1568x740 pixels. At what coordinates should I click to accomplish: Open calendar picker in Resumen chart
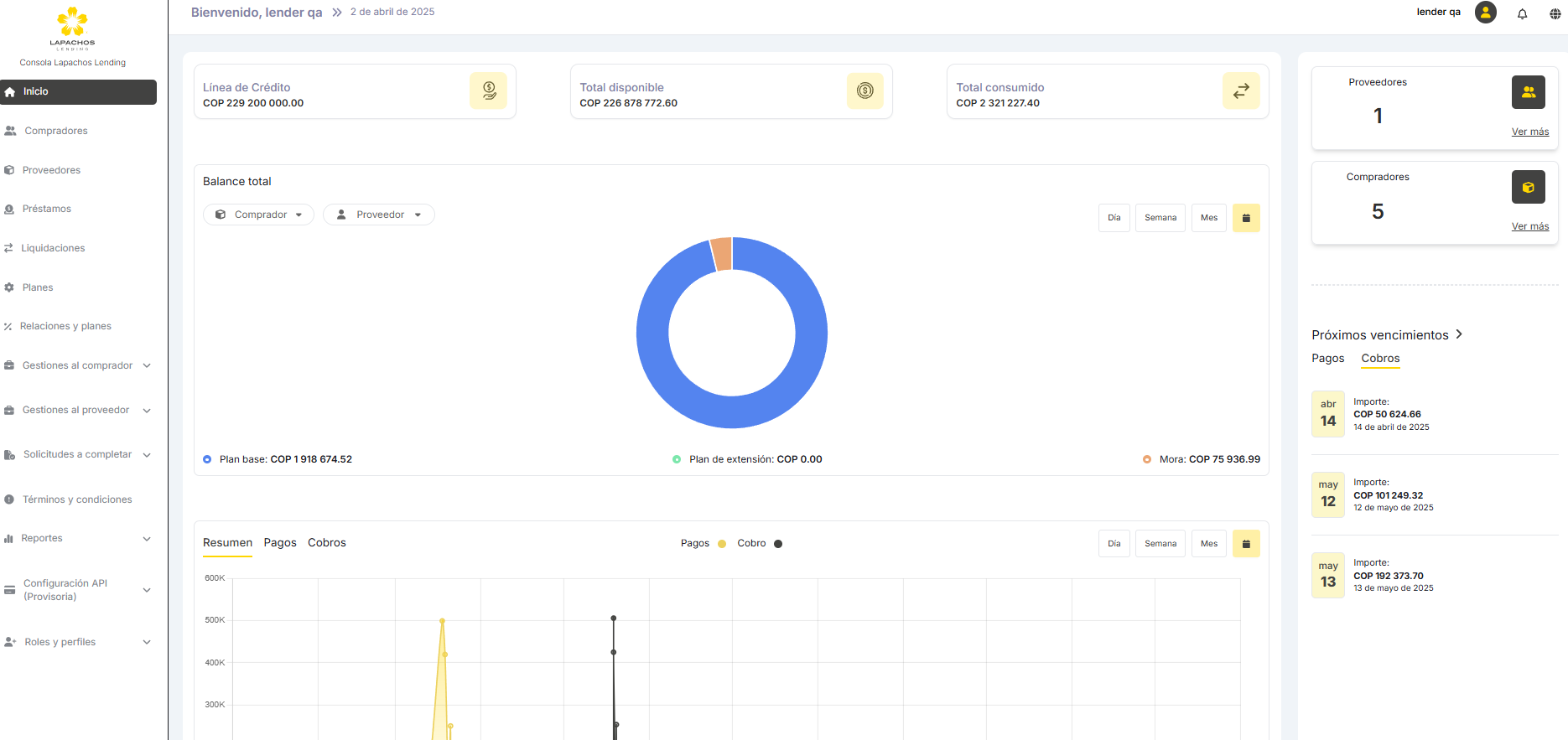(x=1246, y=544)
